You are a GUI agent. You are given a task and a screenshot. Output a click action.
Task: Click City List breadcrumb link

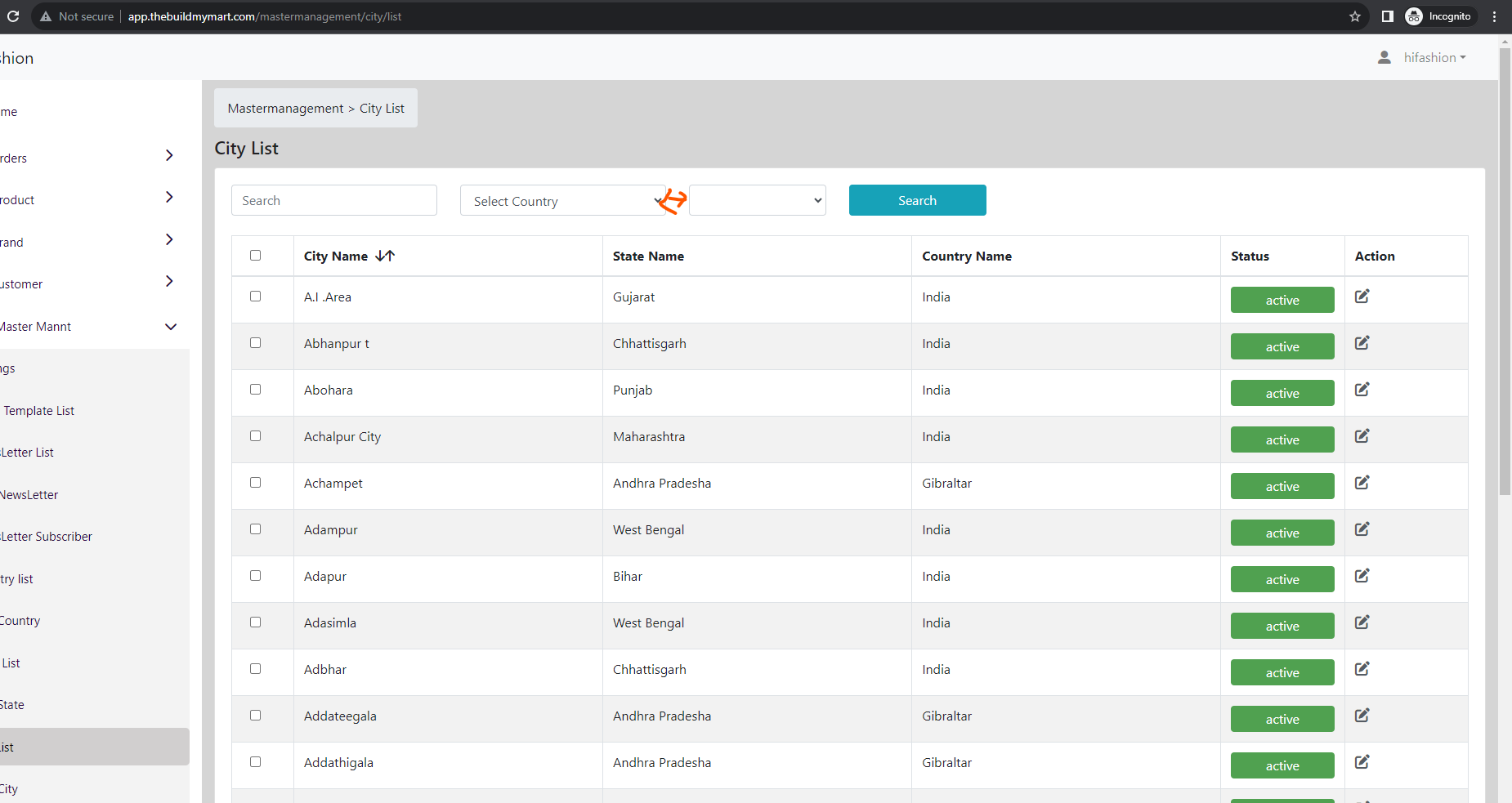(x=382, y=108)
